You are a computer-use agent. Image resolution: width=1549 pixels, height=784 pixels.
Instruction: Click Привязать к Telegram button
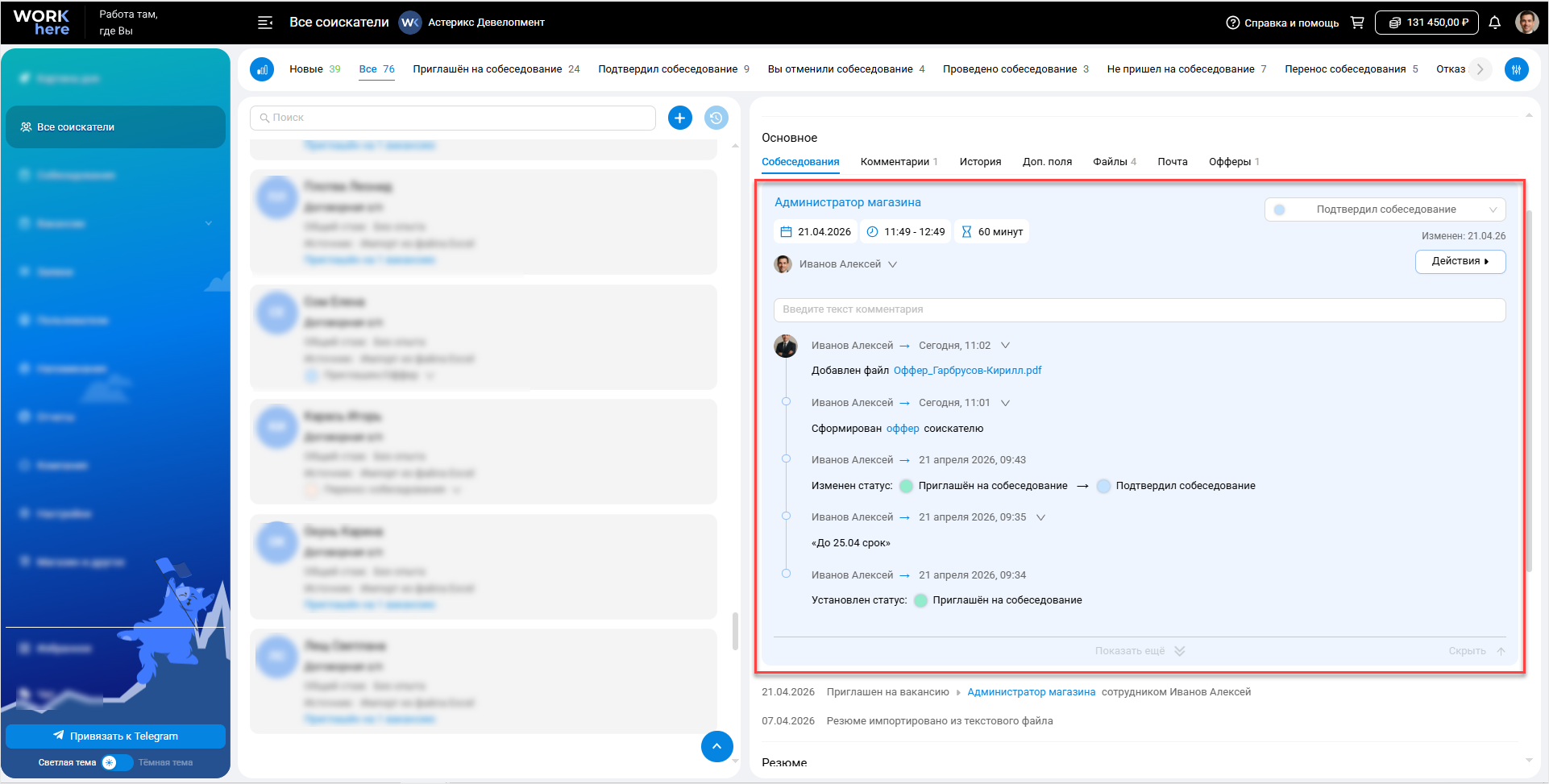(x=115, y=736)
